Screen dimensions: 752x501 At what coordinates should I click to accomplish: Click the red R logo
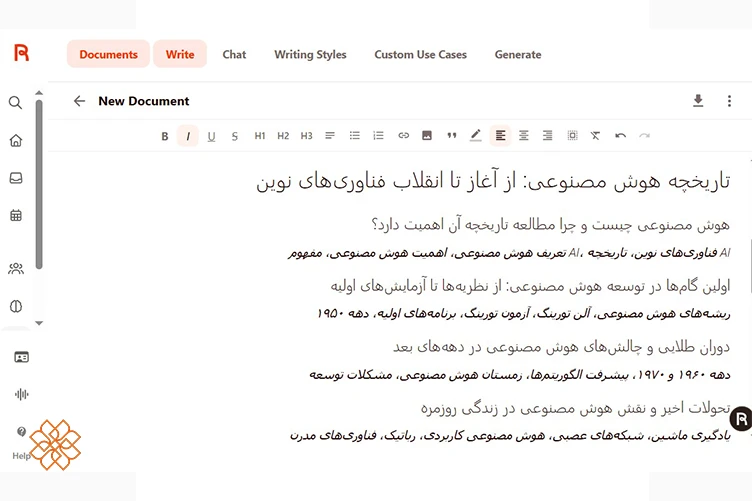click(x=21, y=53)
